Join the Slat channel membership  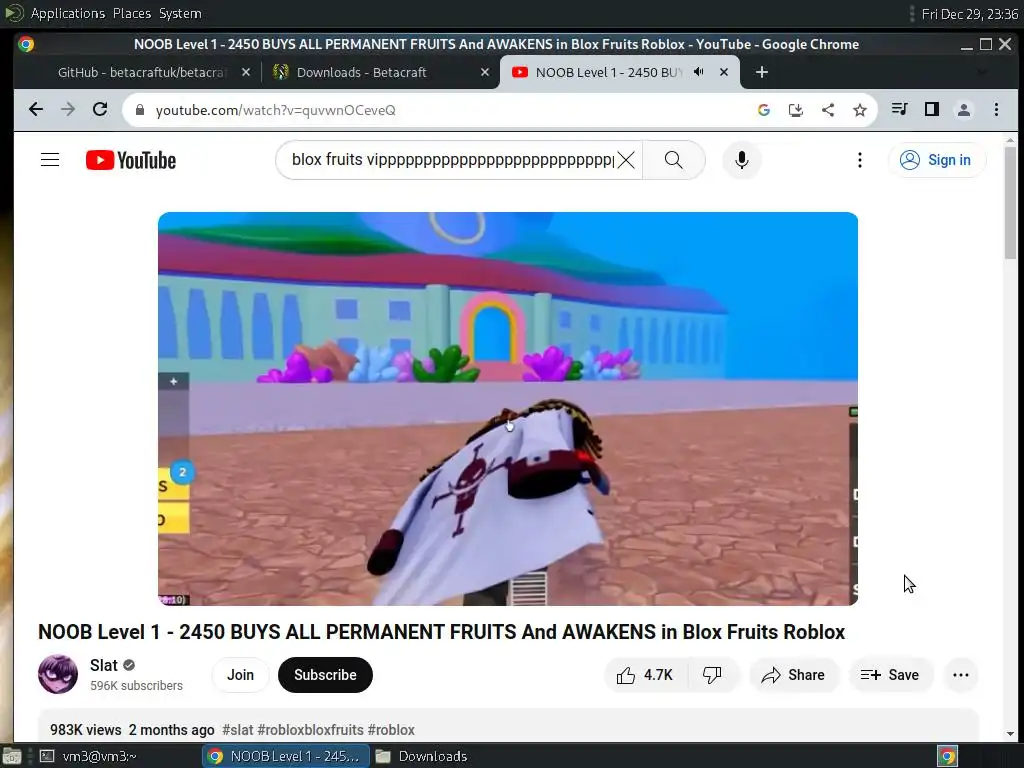point(240,675)
